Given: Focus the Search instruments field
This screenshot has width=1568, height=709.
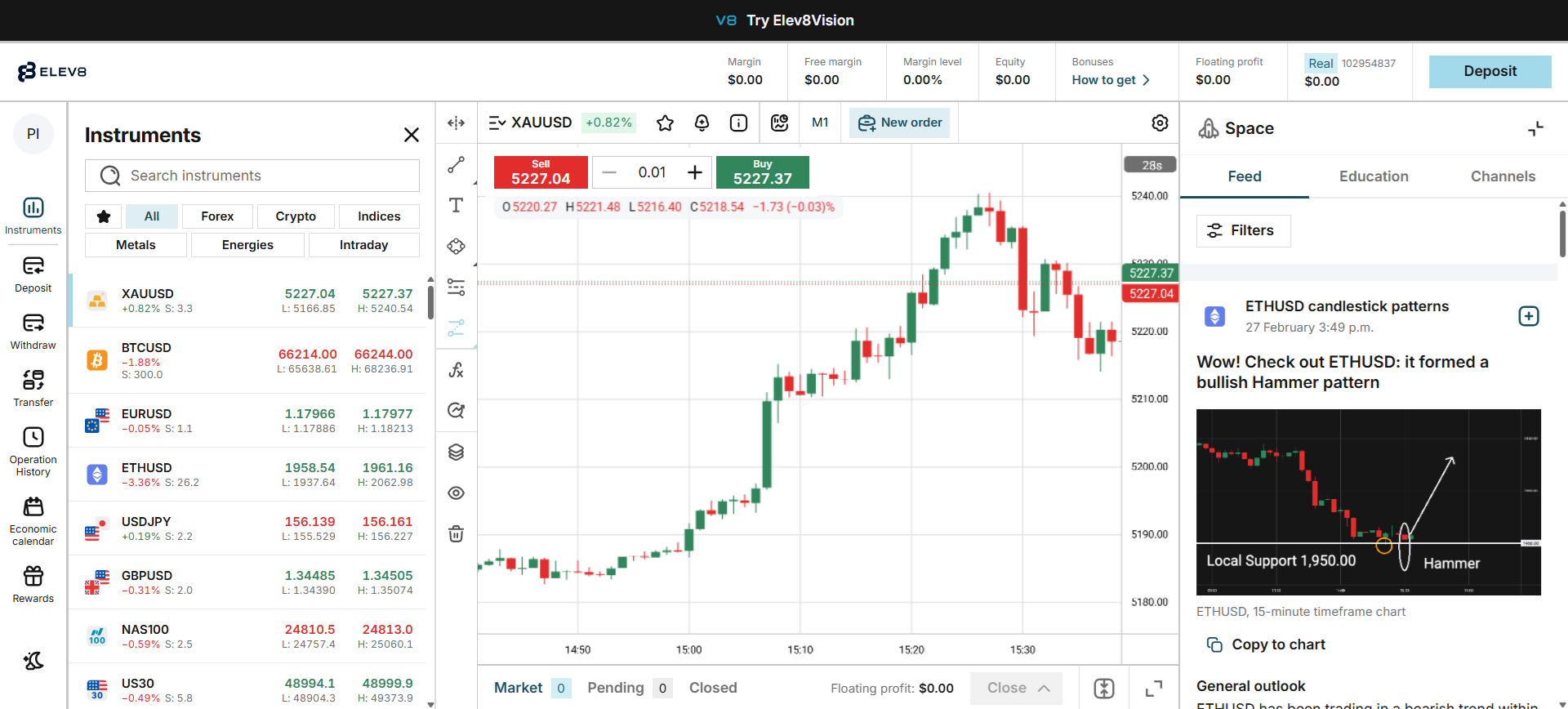Looking at the screenshot, I should click(x=252, y=176).
